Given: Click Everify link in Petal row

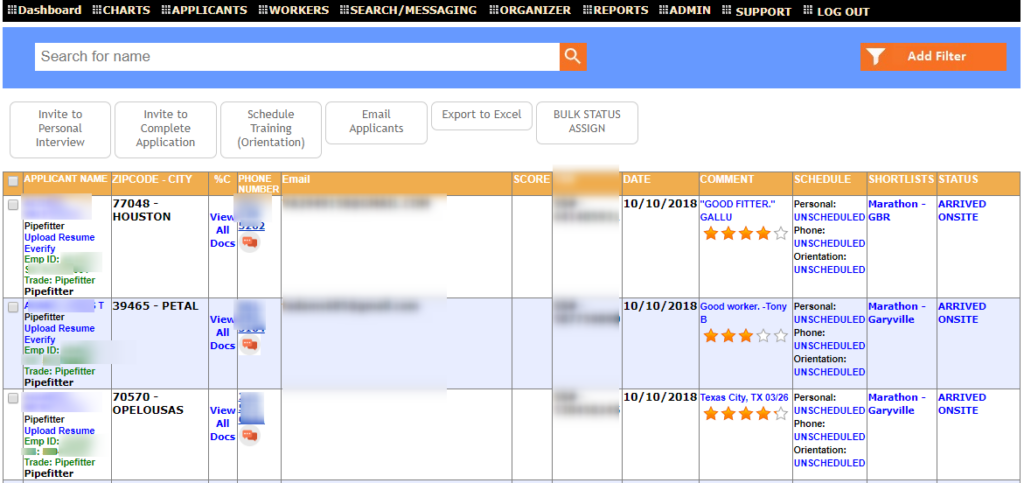Looking at the screenshot, I should (40, 340).
